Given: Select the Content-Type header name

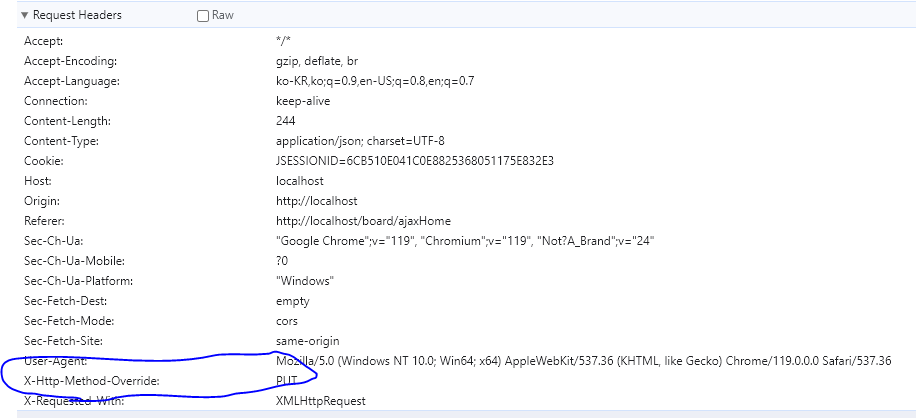Looking at the screenshot, I should tap(61, 141).
